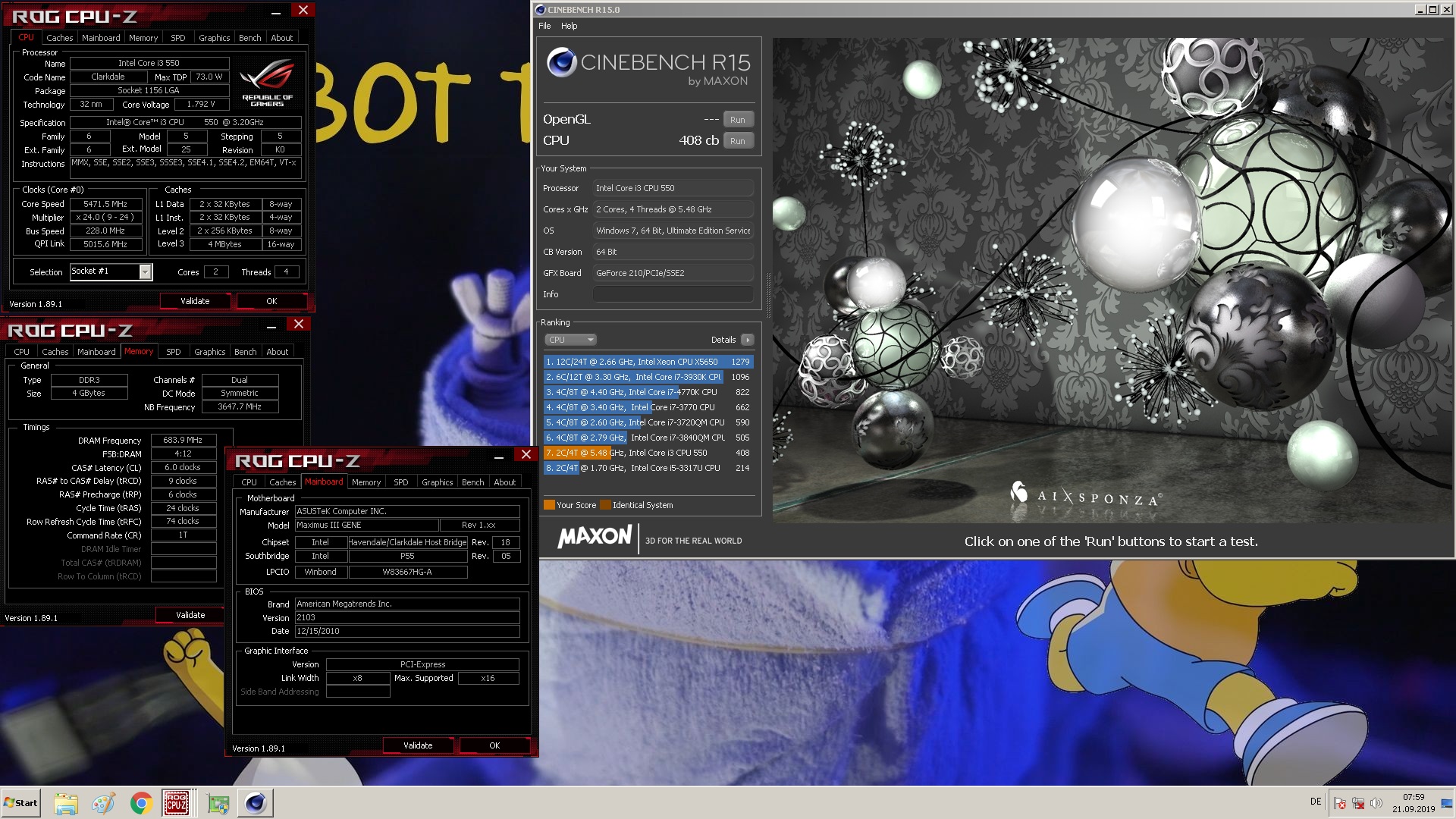Image resolution: width=1456 pixels, height=819 pixels.
Task: Select the Core i7-4770K ranking row
Action: (648, 392)
